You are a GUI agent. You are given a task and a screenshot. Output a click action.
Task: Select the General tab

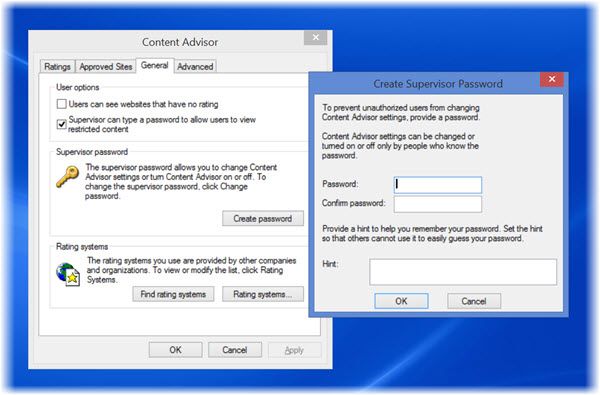pyautogui.click(x=155, y=65)
